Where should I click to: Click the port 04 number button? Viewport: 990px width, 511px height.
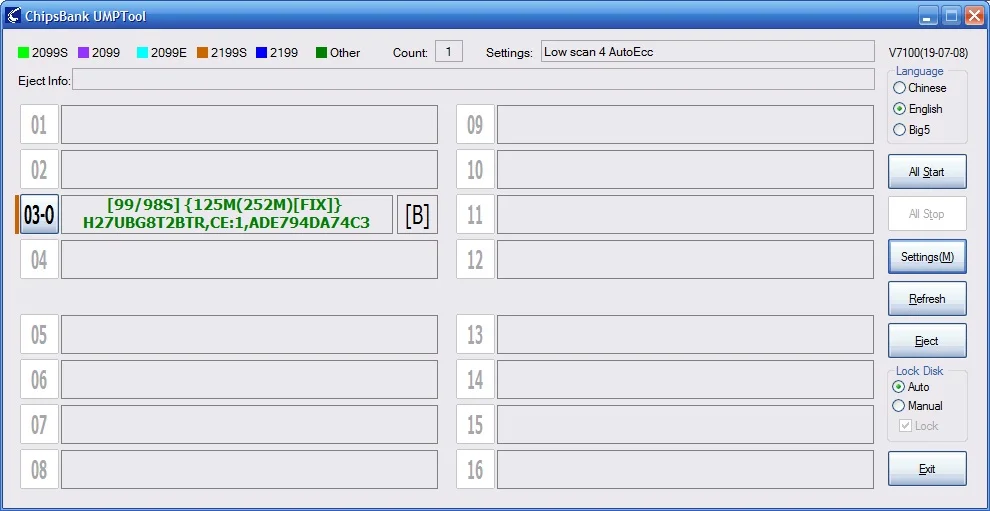(x=39, y=259)
